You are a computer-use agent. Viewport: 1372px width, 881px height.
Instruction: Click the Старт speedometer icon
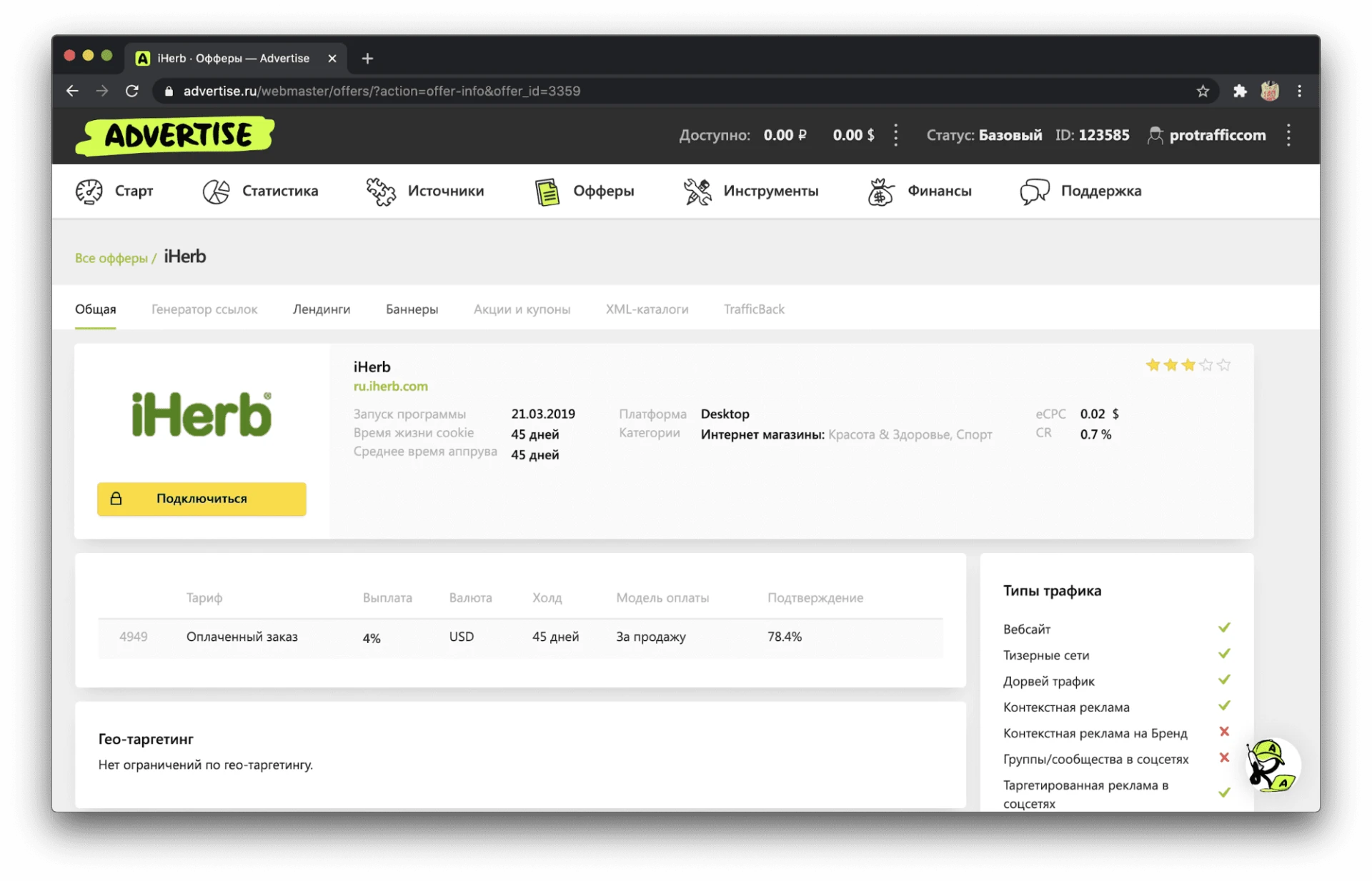pyautogui.click(x=89, y=191)
